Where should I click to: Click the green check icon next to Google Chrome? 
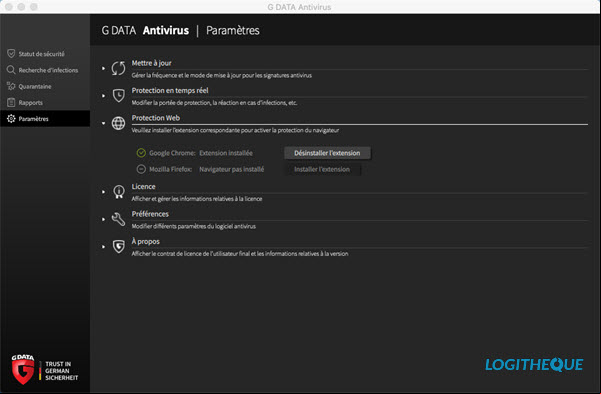(141, 153)
